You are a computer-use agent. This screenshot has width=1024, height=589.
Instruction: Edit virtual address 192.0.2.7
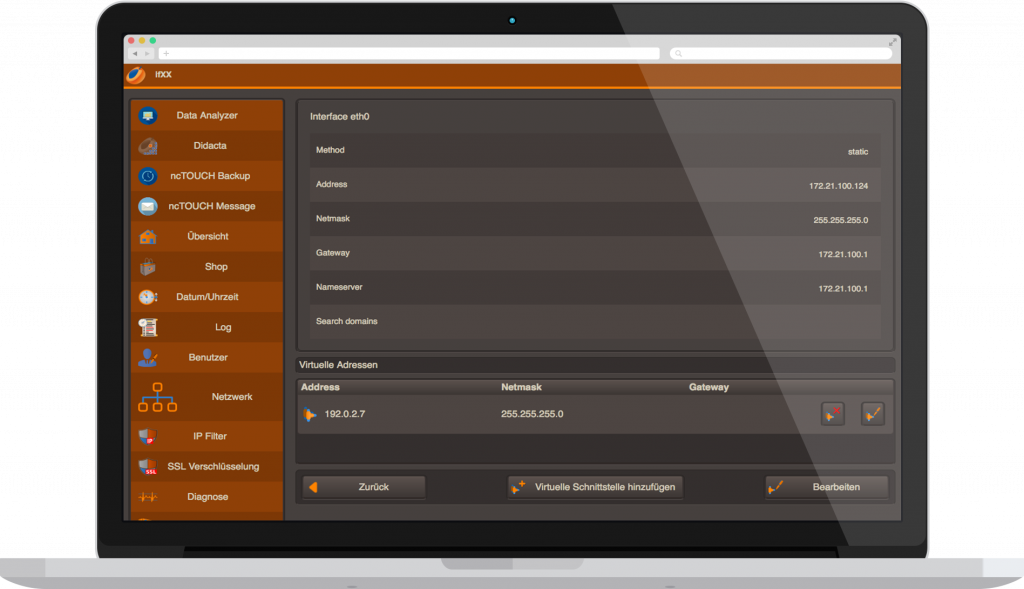[x=872, y=414]
